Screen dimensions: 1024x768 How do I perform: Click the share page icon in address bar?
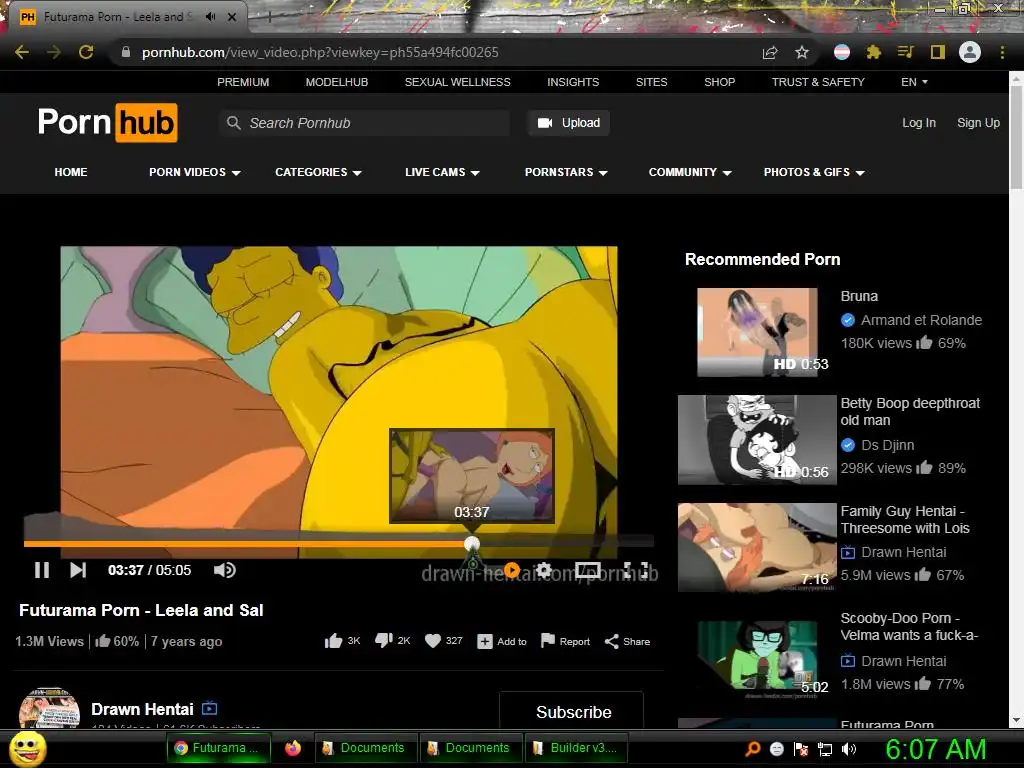[770, 52]
